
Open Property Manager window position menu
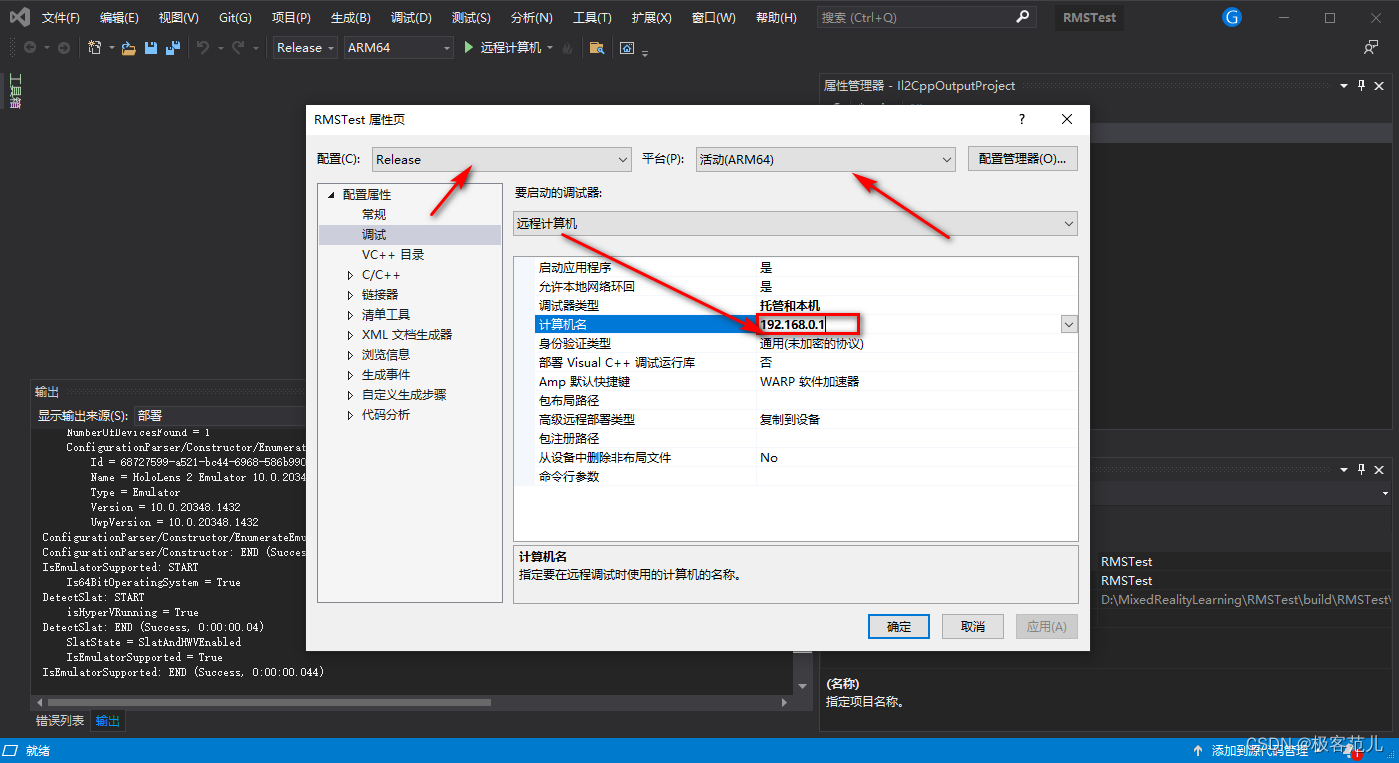point(1344,86)
